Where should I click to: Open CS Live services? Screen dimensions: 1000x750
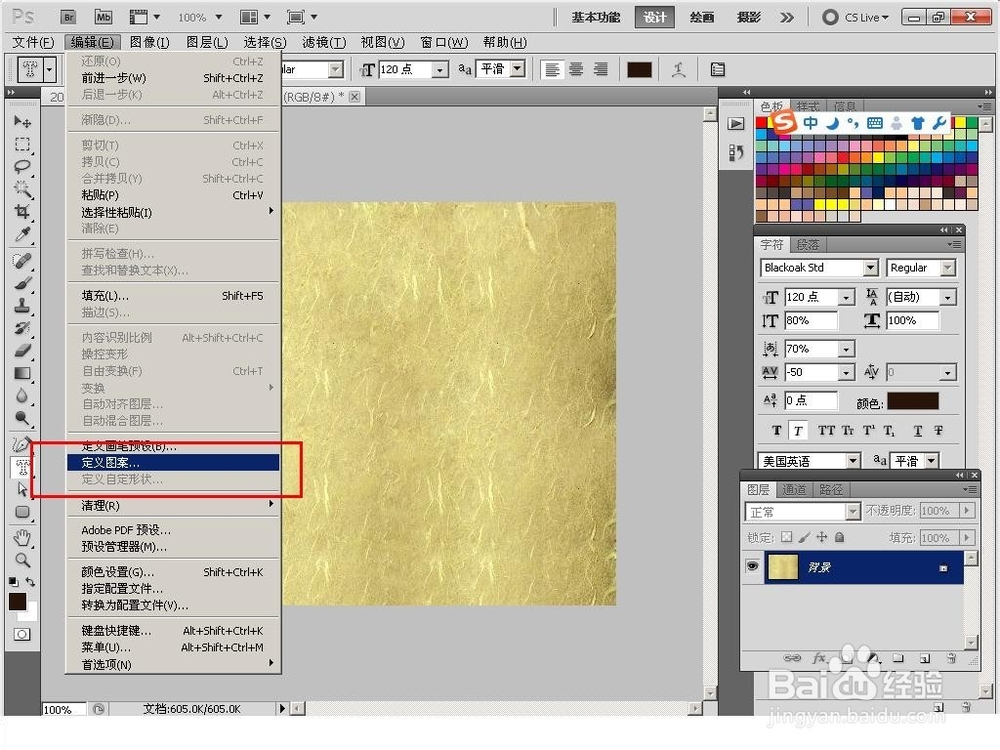pyautogui.click(x=855, y=16)
